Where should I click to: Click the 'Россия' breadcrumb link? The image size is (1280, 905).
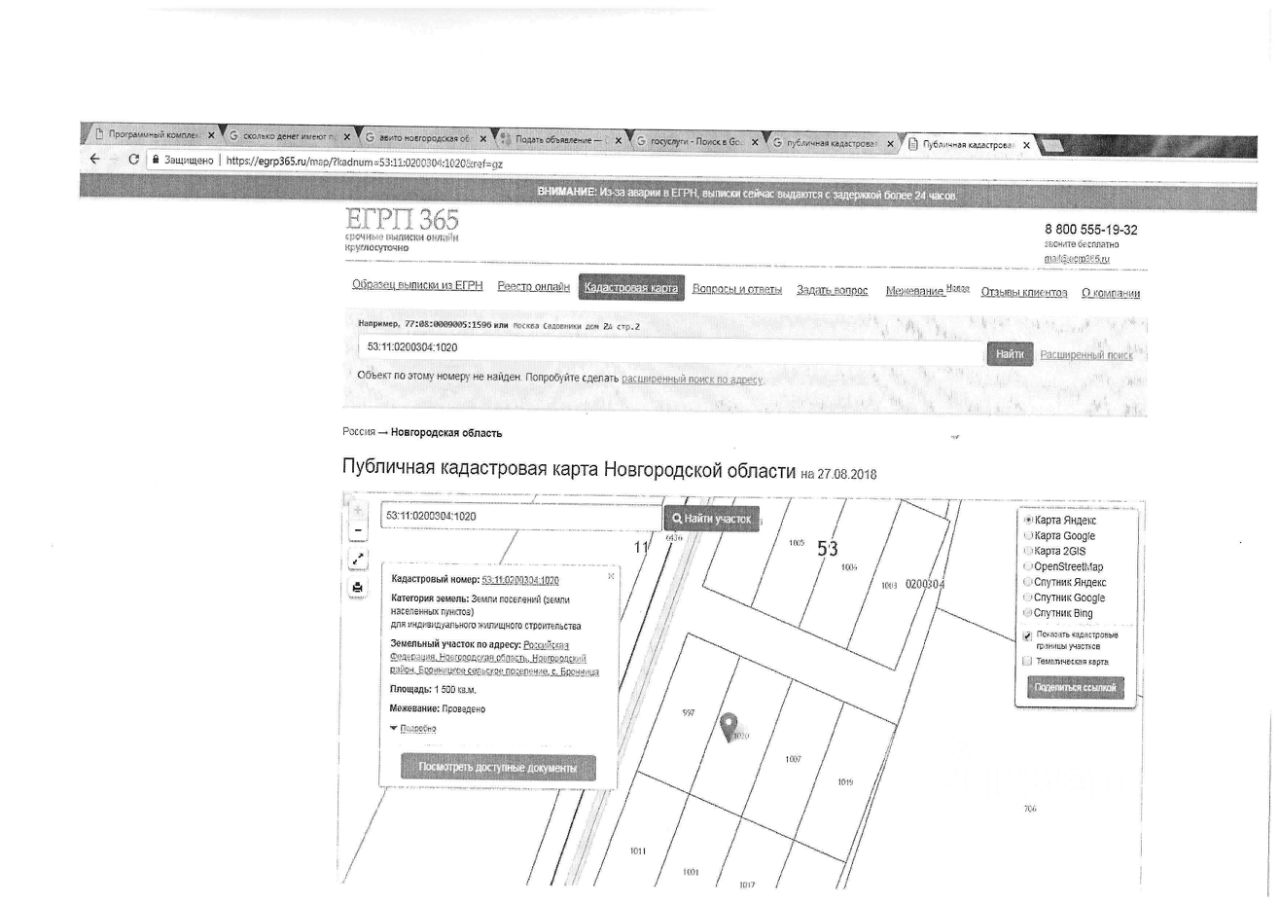click(358, 433)
